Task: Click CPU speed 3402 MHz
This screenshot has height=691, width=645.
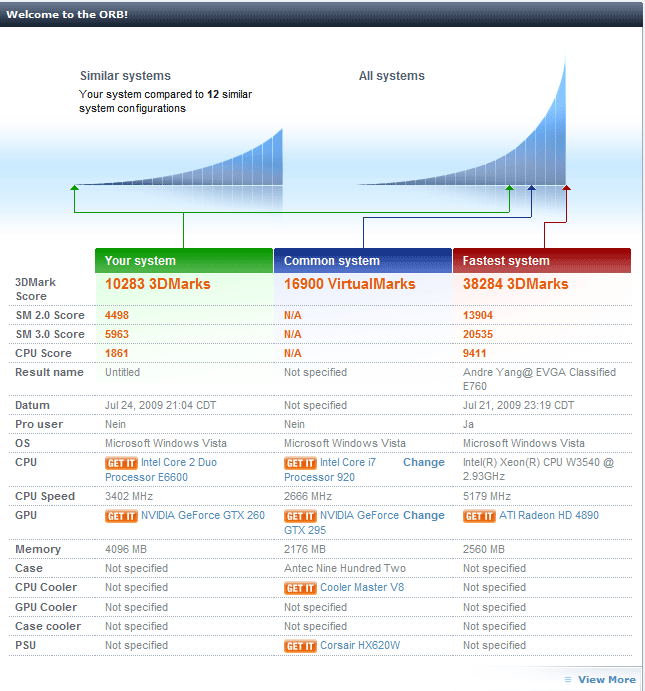Action: (129, 496)
